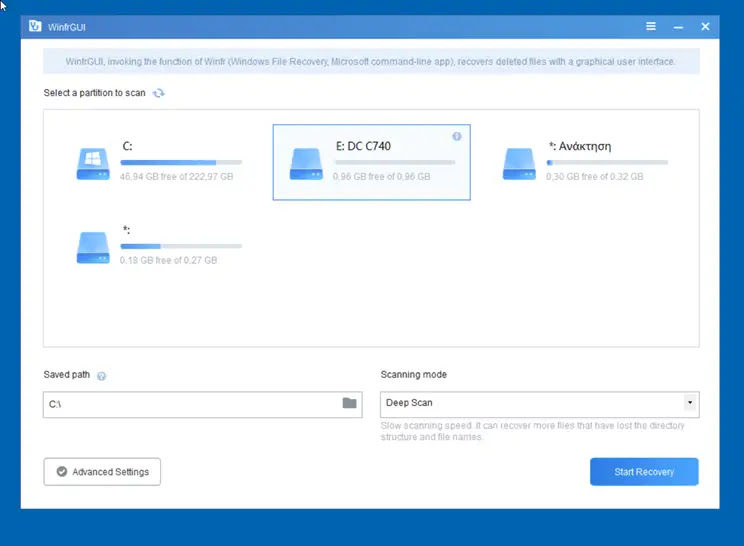Screen dimensions: 744x546
Task: Click the WinfrGUI title text
Action: click(67, 27)
